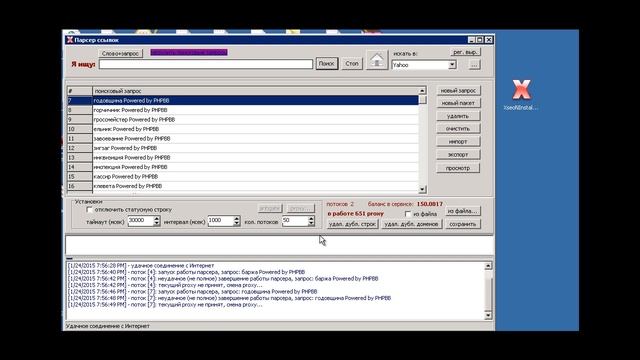Click the импорт button

pyautogui.click(x=458, y=142)
